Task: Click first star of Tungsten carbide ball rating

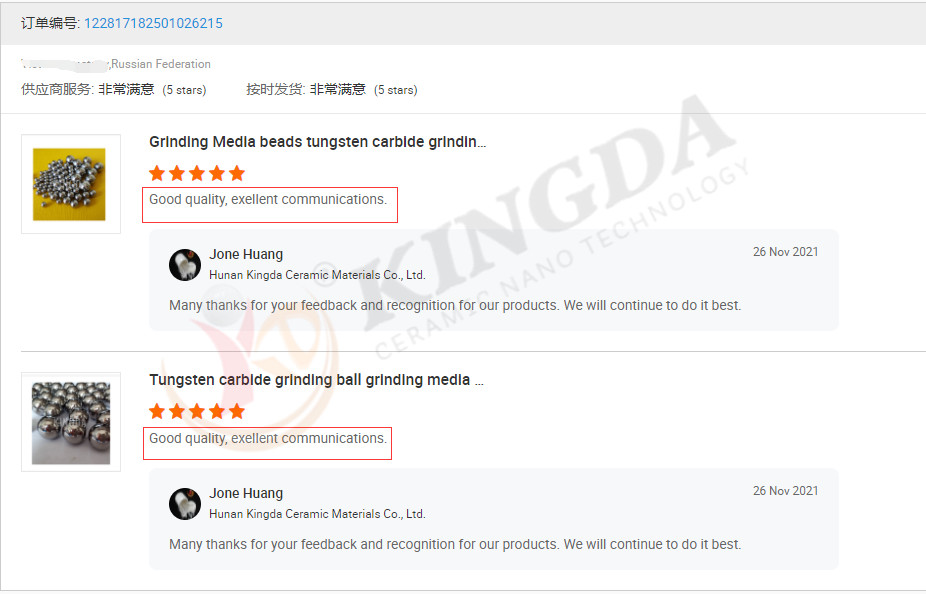Action: (157, 411)
